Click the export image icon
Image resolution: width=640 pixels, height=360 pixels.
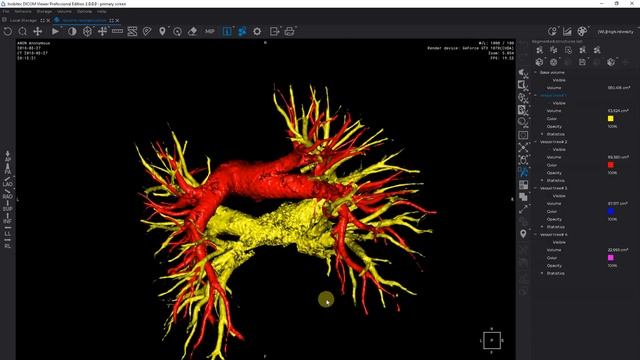pyautogui.click(x=274, y=31)
